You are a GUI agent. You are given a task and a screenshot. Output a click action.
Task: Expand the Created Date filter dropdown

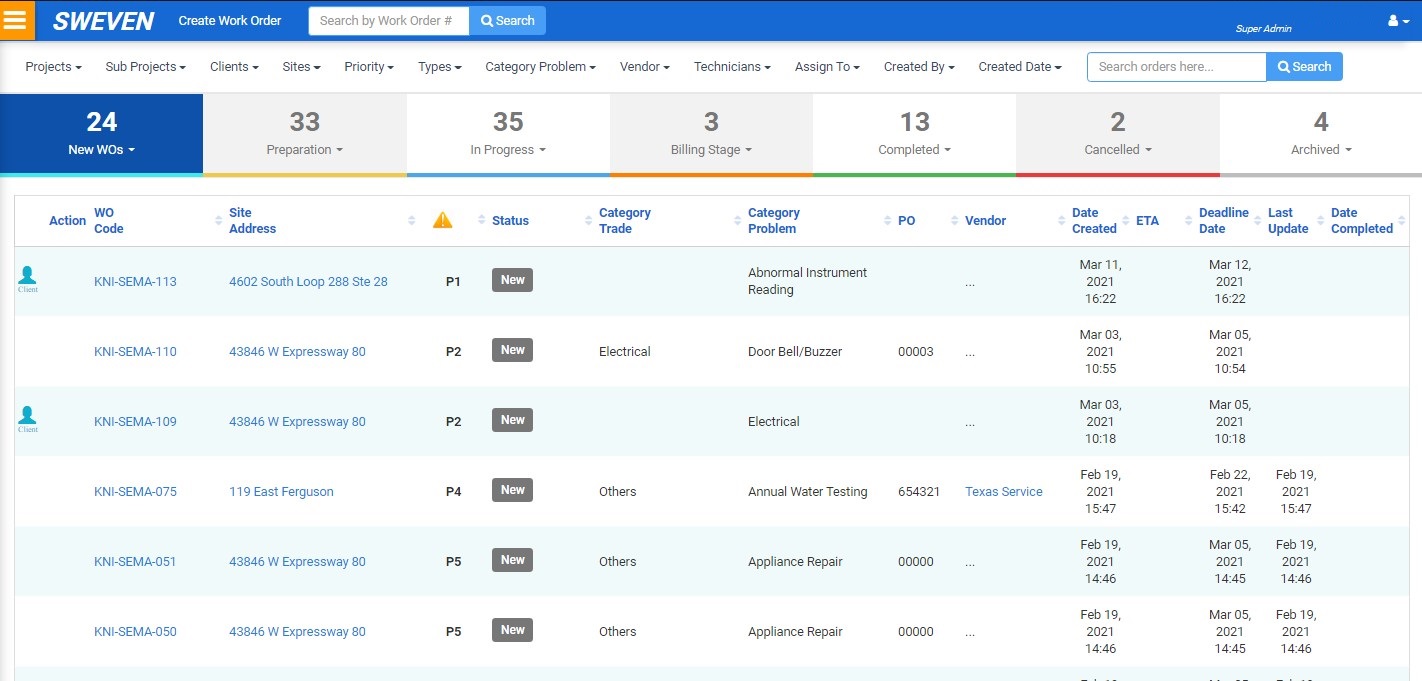point(1020,67)
